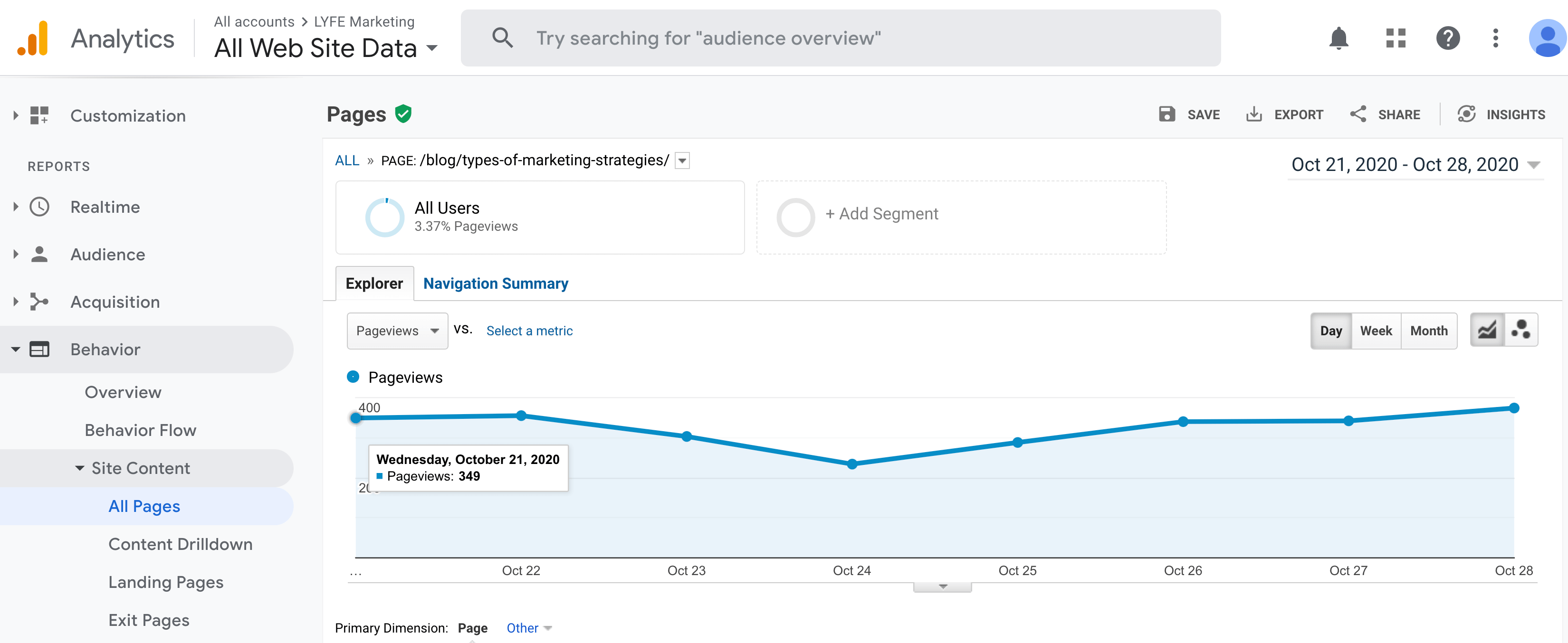Open the Google apps grid icon
This screenshot has height=643, width=1568.
(1395, 38)
